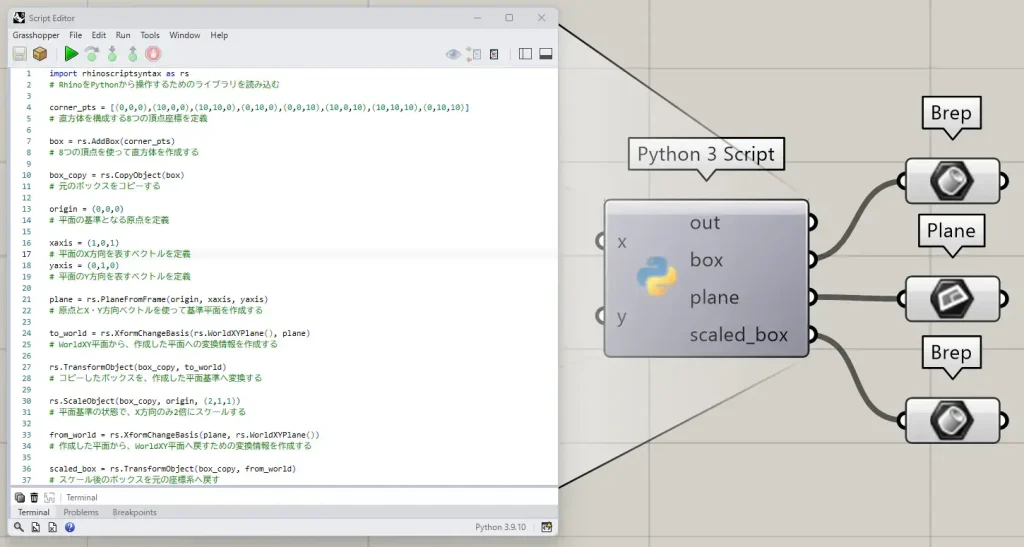
Task: Click line number 17 in the gutter
Action: (27, 254)
